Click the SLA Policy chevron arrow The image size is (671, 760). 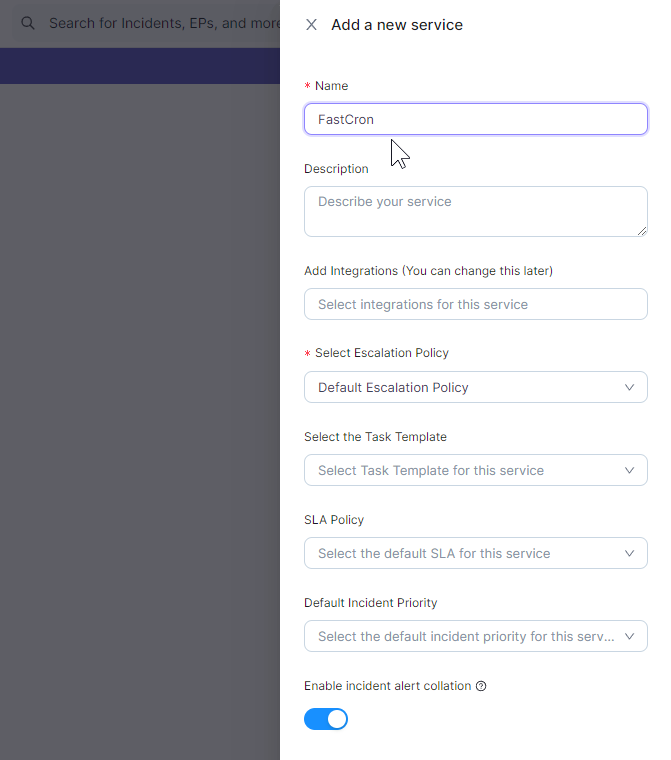(629, 553)
